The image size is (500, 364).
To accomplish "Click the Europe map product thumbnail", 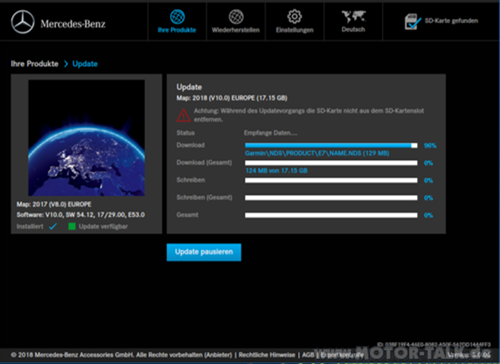I will [x=86, y=138].
